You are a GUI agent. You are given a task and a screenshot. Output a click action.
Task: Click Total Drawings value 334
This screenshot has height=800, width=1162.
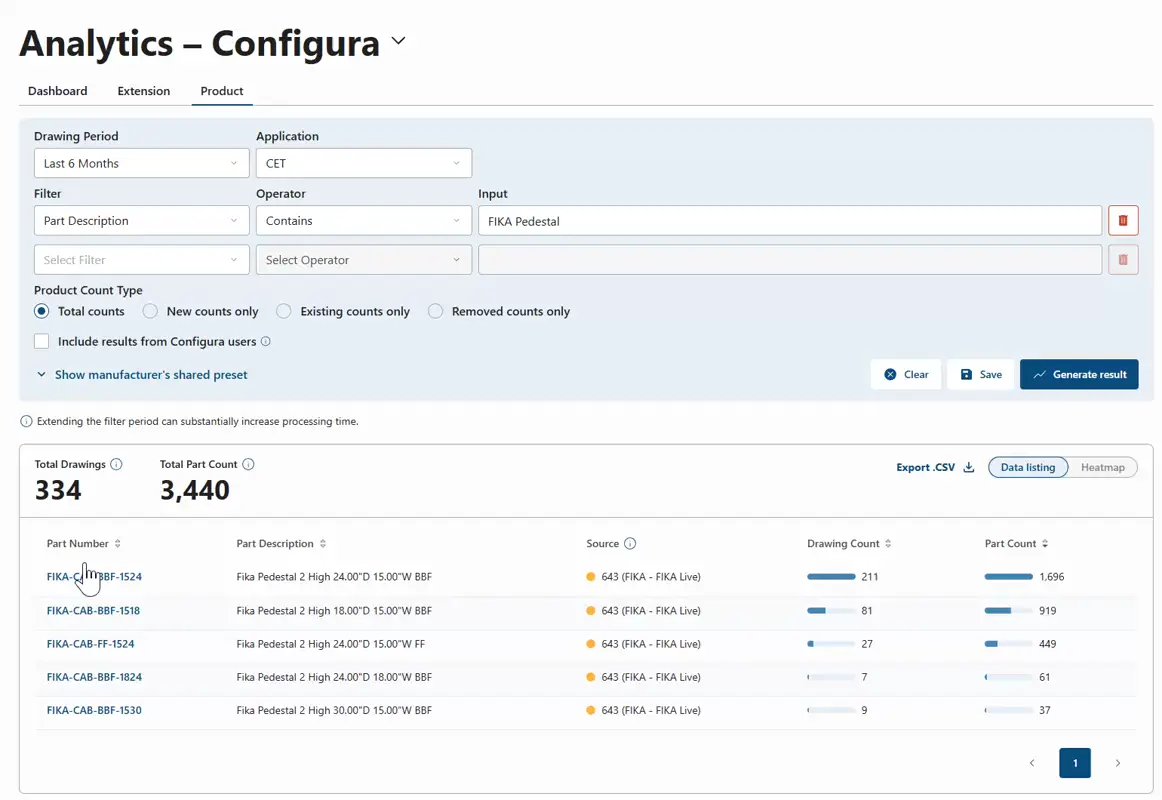(x=58, y=490)
